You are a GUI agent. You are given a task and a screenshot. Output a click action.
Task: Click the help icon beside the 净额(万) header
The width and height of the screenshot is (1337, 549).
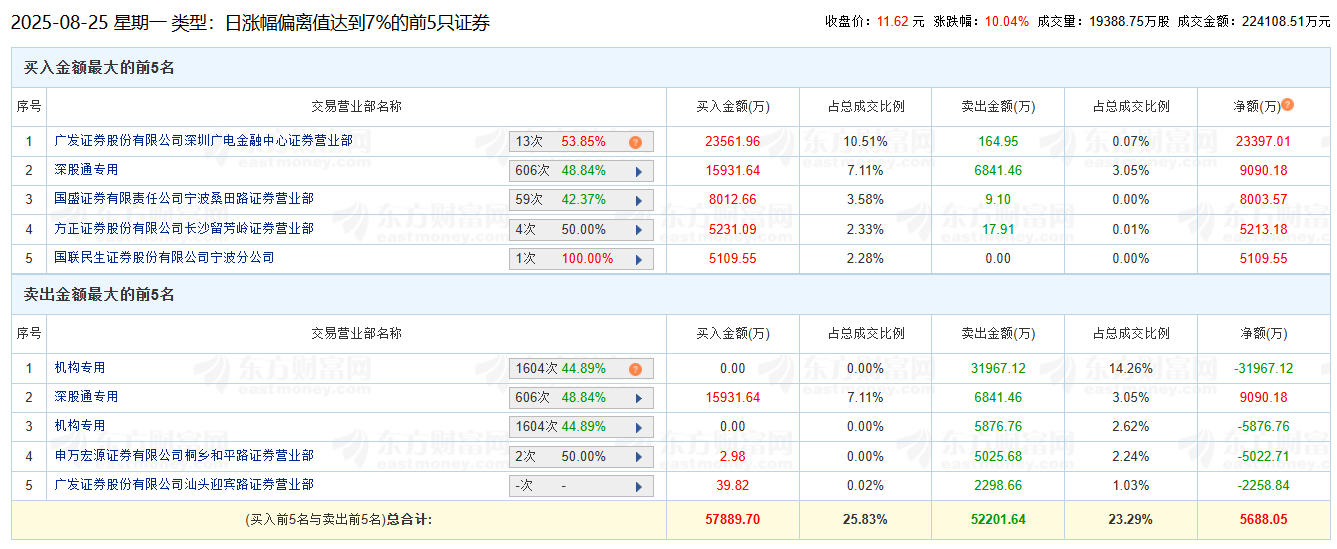[1287, 105]
